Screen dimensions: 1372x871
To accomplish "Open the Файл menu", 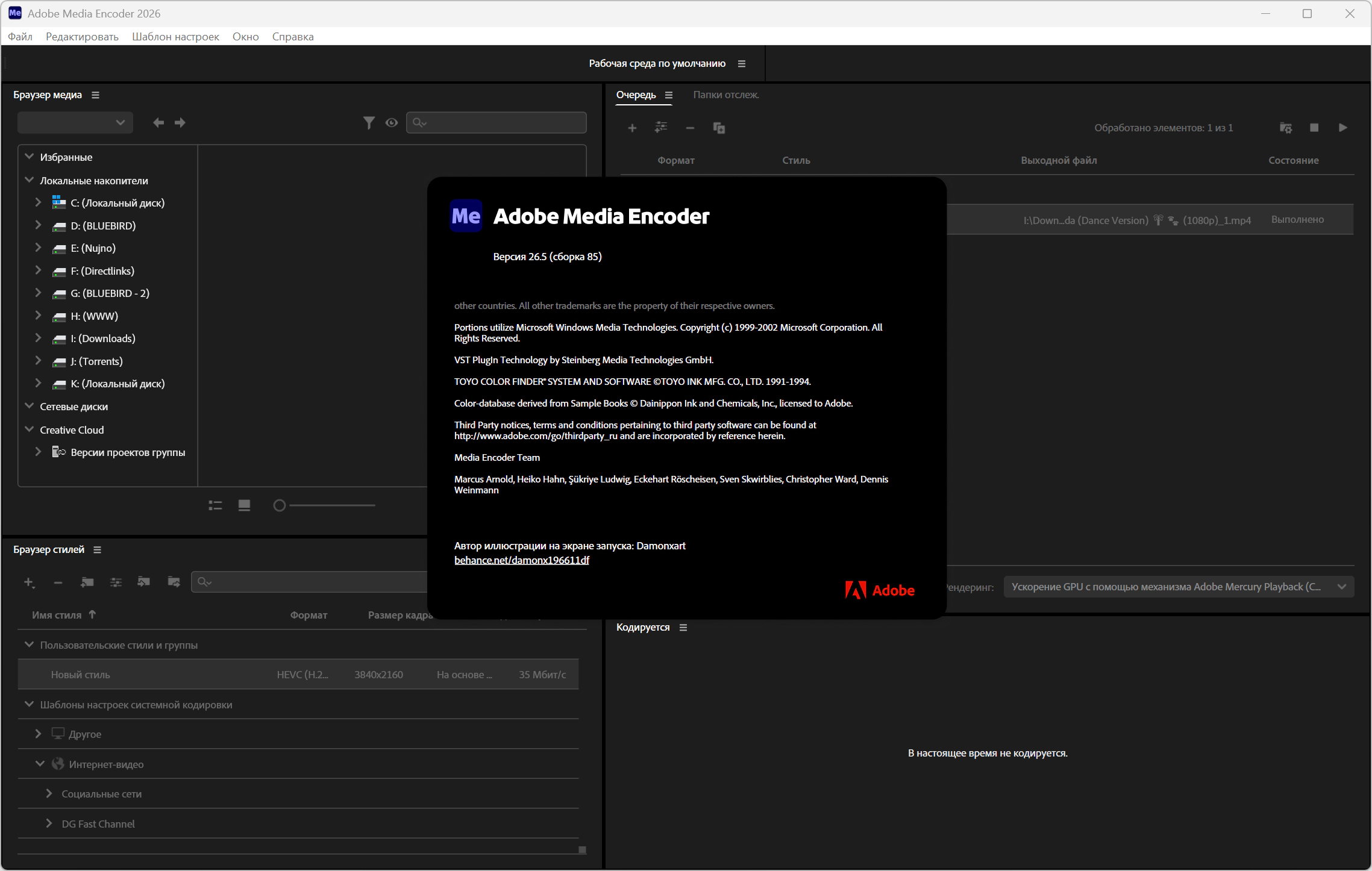I will pyautogui.click(x=20, y=37).
